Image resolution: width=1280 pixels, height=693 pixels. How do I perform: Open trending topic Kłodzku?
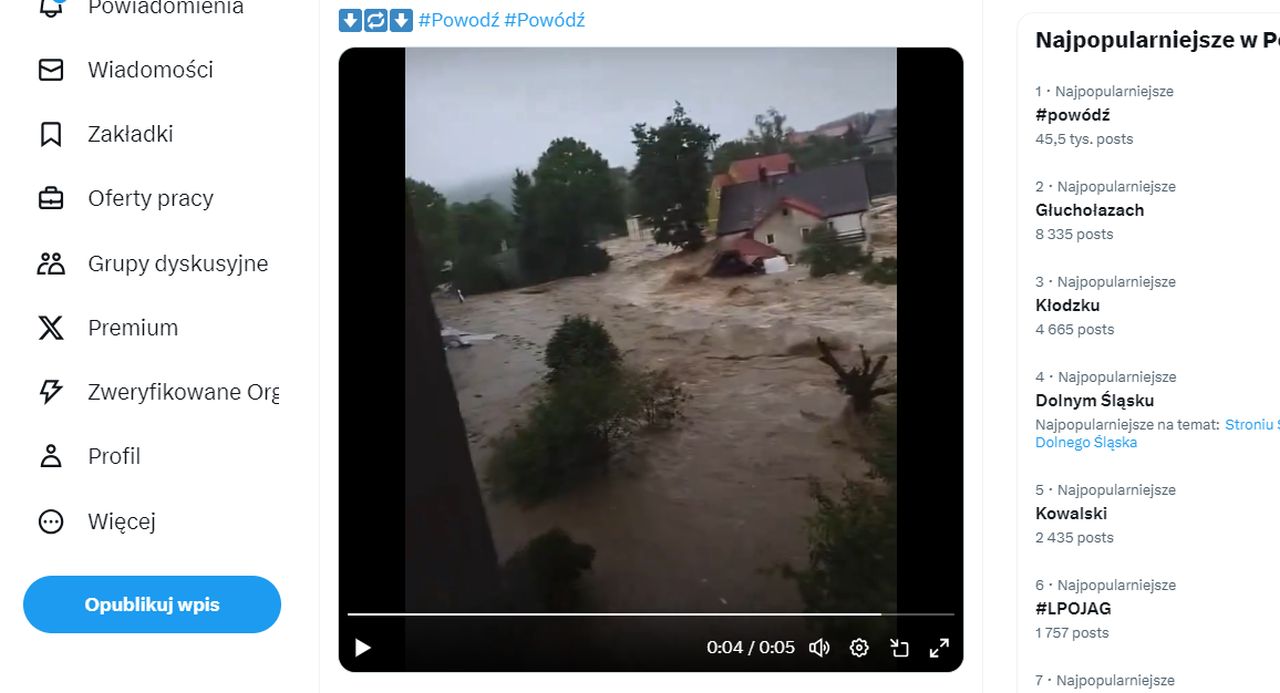(x=1067, y=305)
